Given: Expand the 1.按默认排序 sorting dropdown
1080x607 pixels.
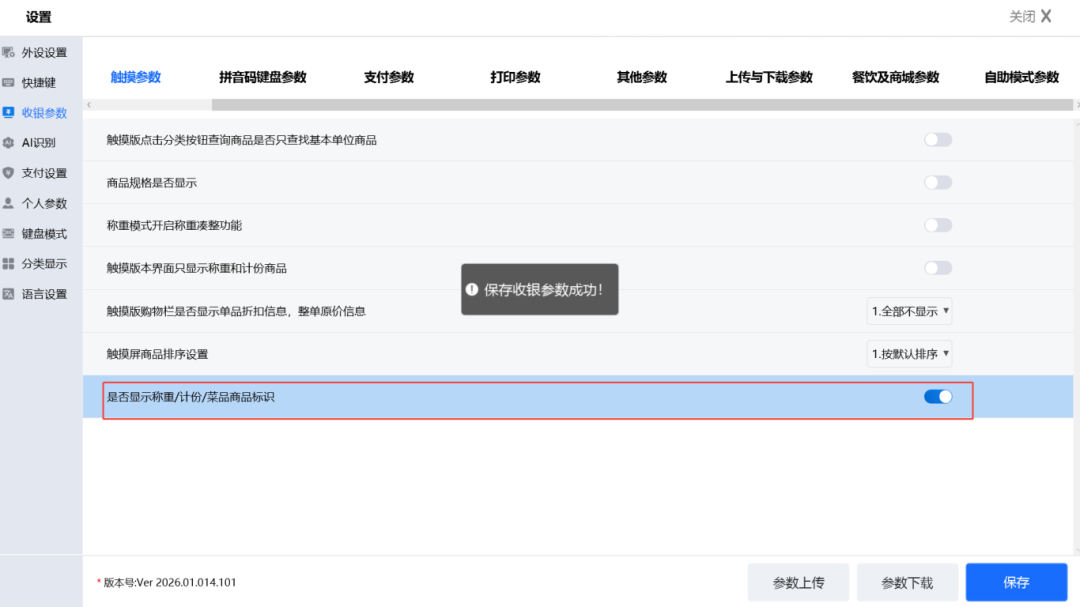Looking at the screenshot, I should (x=909, y=354).
